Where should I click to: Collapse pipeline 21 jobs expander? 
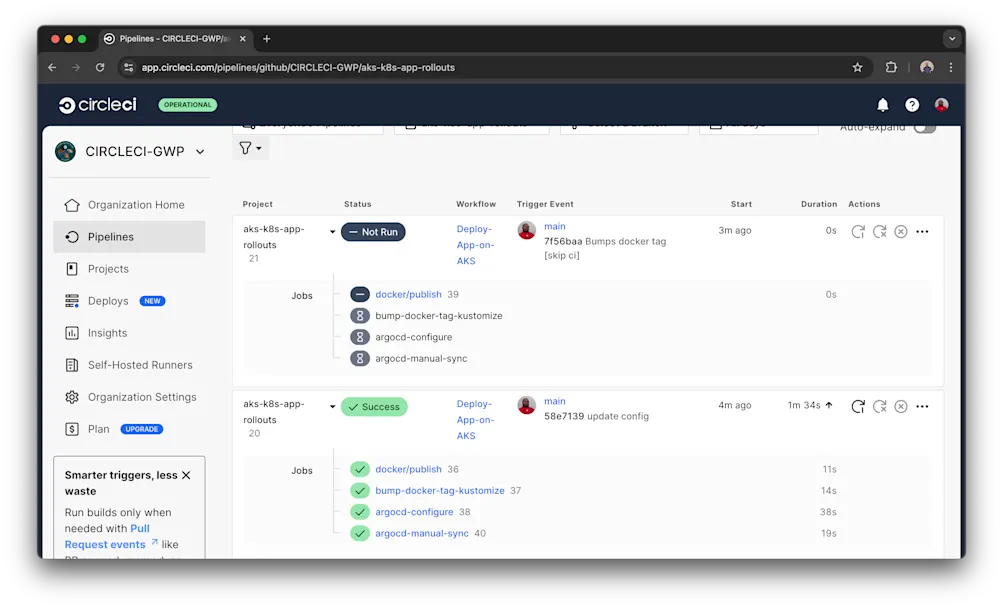click(333, 232)
